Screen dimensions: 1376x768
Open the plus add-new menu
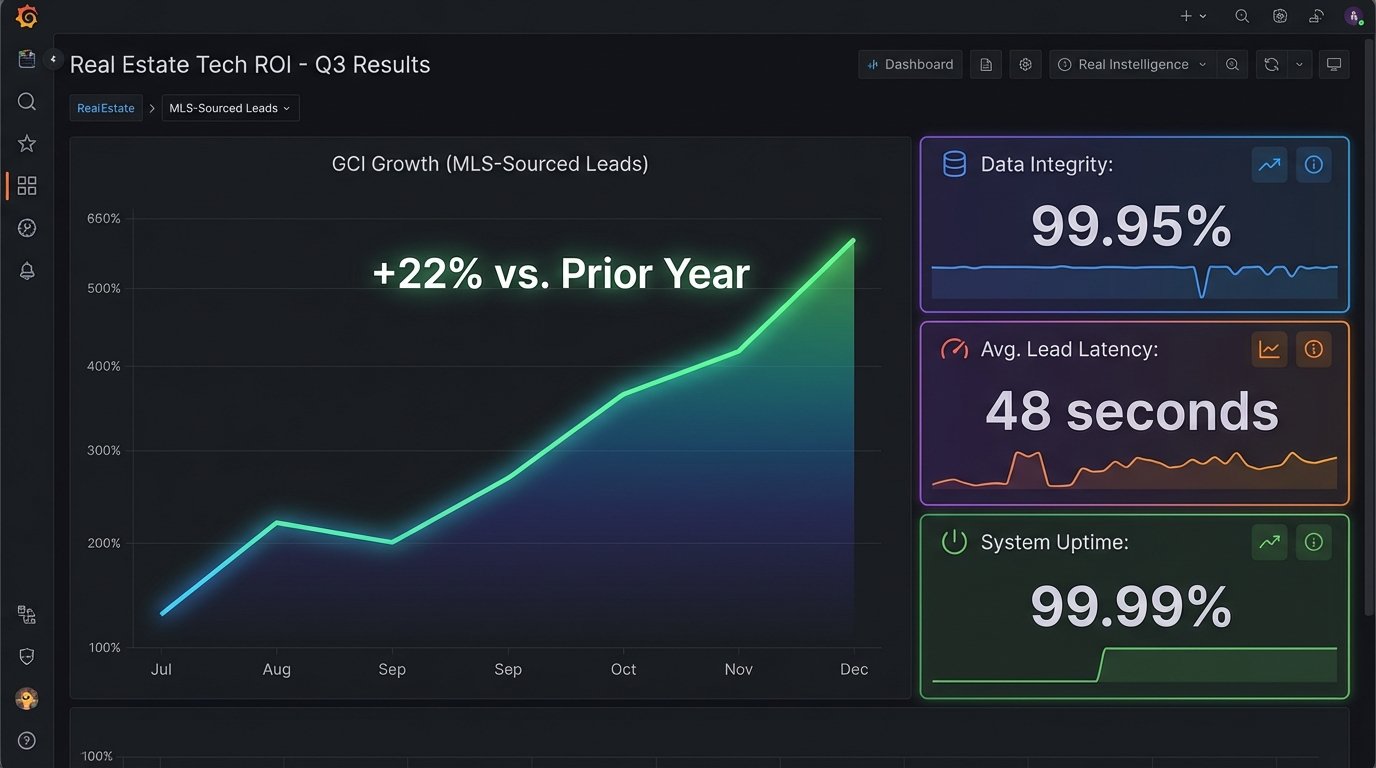click(1193, 16)
